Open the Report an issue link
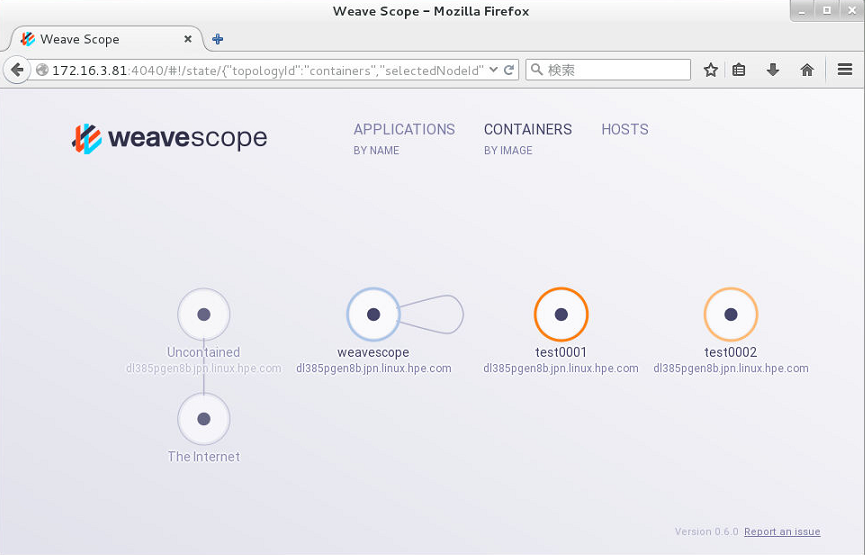The height and width of the screenshot is (555, 865). 782,531
